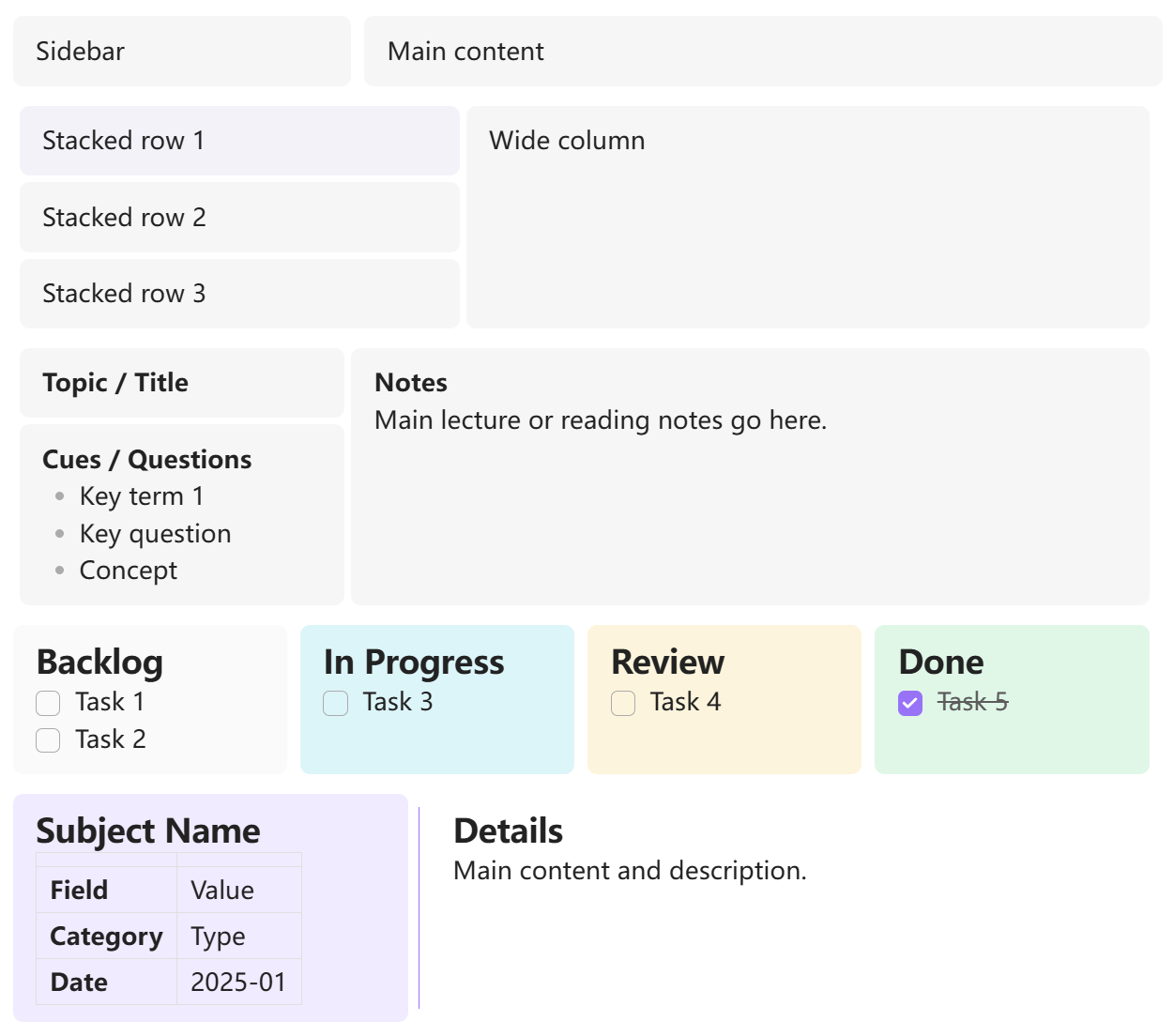Select the Key term 1 bullet
The image size is (1174, 1036).
pos(142,496)
